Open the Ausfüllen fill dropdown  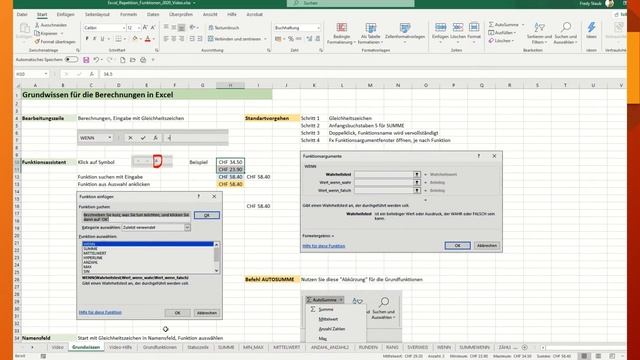pyautogui.click(x=502, y=33)
